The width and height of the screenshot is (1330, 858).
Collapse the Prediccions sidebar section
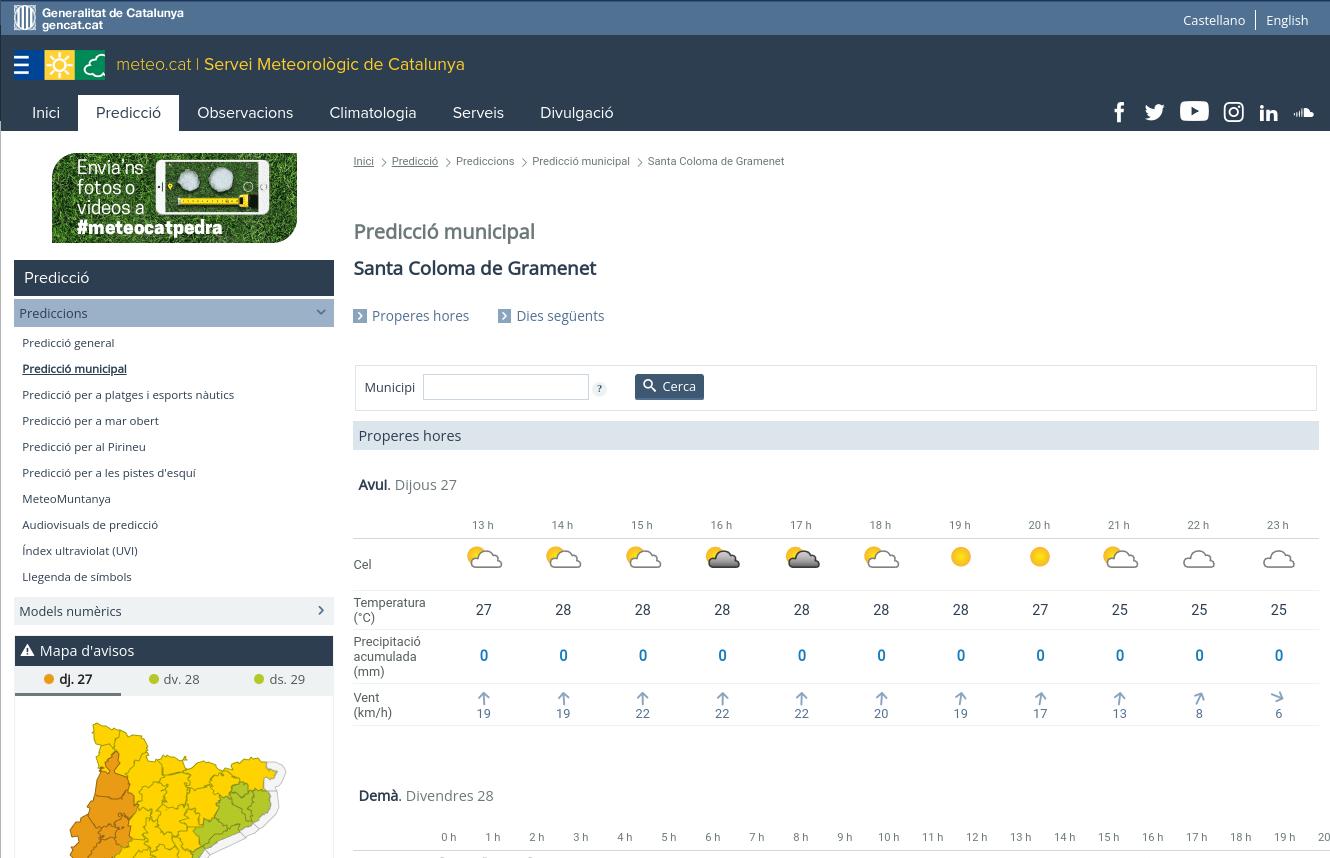321,313
